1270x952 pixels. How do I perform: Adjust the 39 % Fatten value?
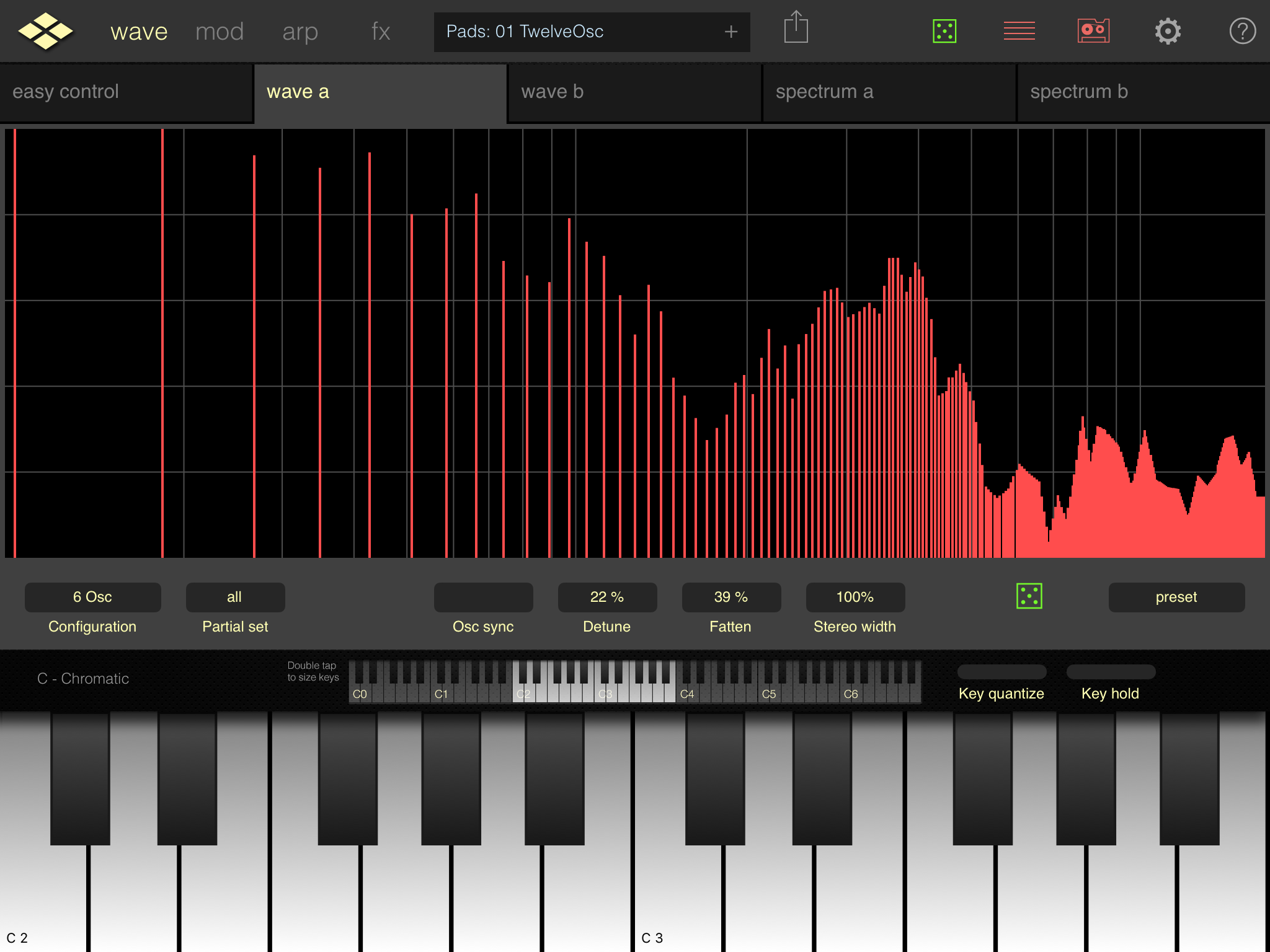coord(732,597)
